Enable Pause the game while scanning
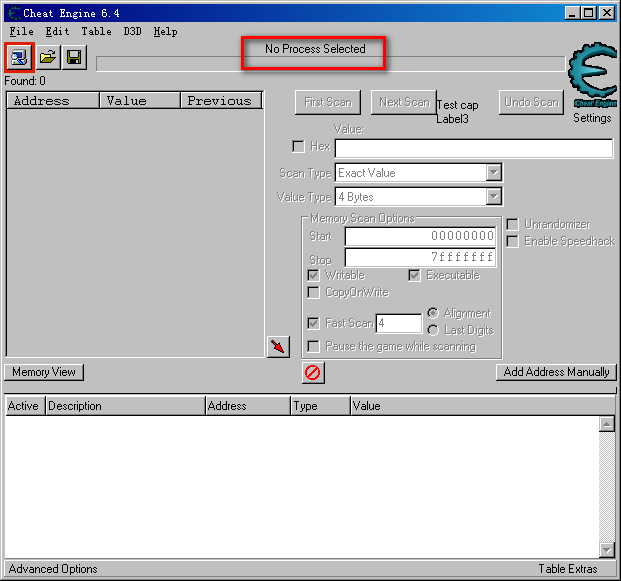The width and height of the screenshot is (621, 581). [313, 347]
